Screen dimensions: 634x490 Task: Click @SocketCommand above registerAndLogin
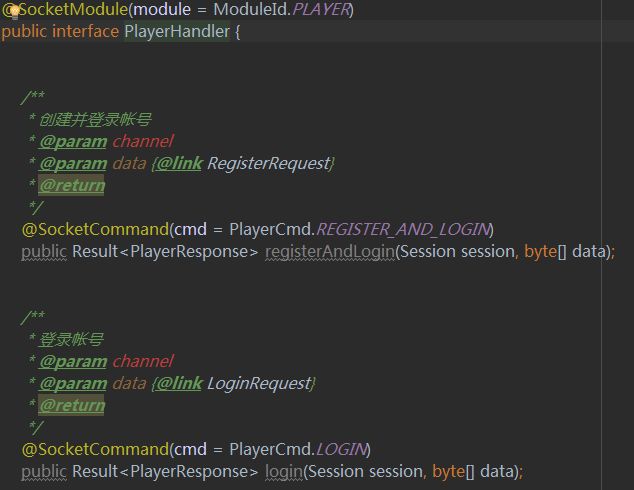pos(95,230)
